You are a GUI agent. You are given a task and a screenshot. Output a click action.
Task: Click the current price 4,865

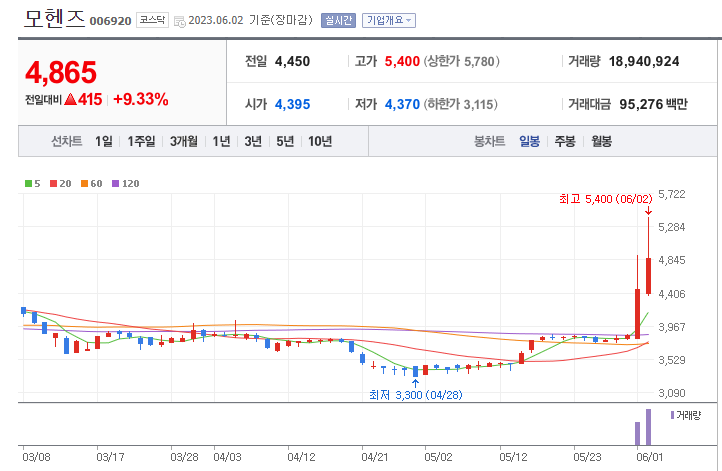point(61,73)
